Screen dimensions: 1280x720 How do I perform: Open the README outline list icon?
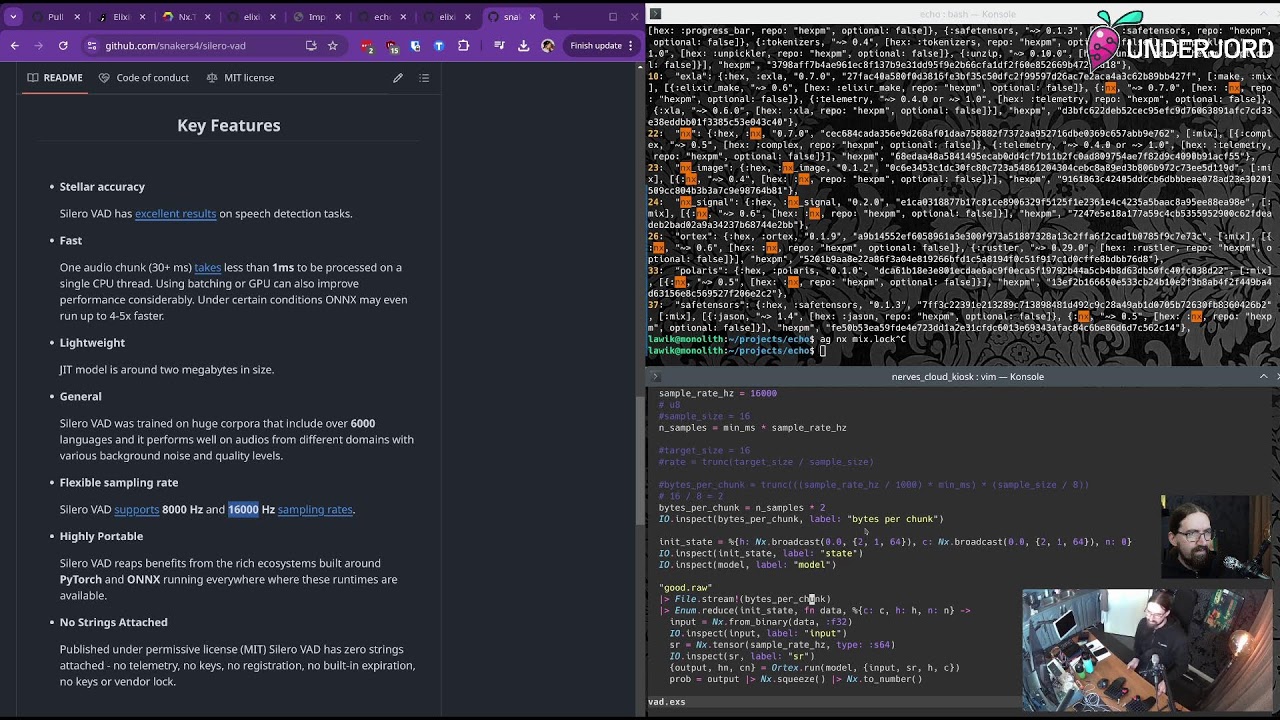point(424,78)
